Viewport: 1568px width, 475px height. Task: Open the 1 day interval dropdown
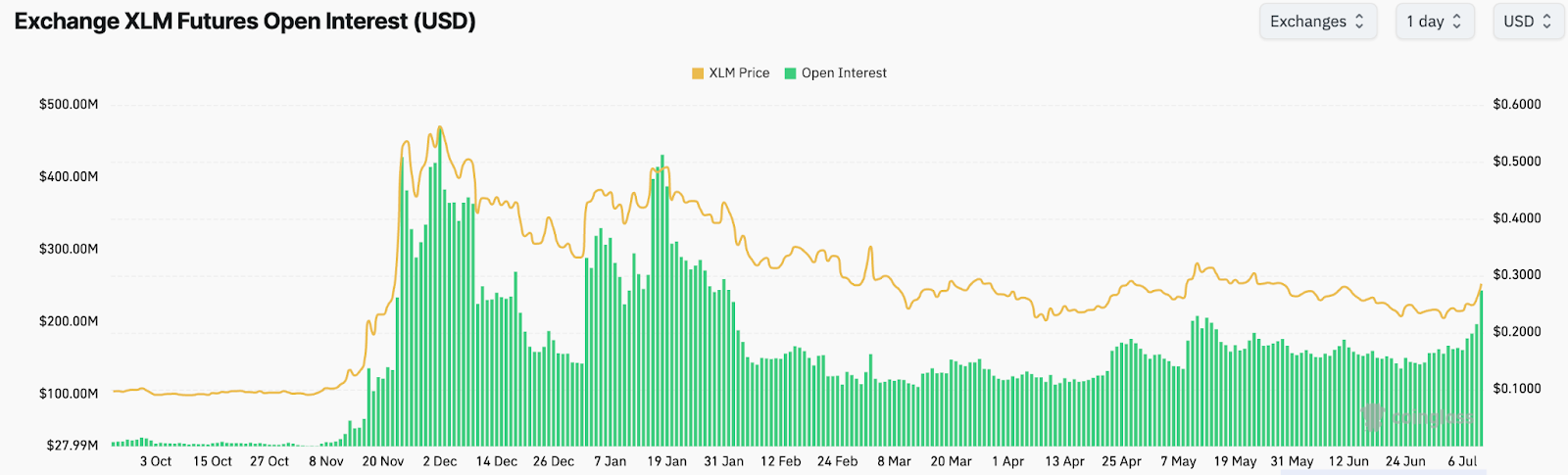(x=1435, y=22)
